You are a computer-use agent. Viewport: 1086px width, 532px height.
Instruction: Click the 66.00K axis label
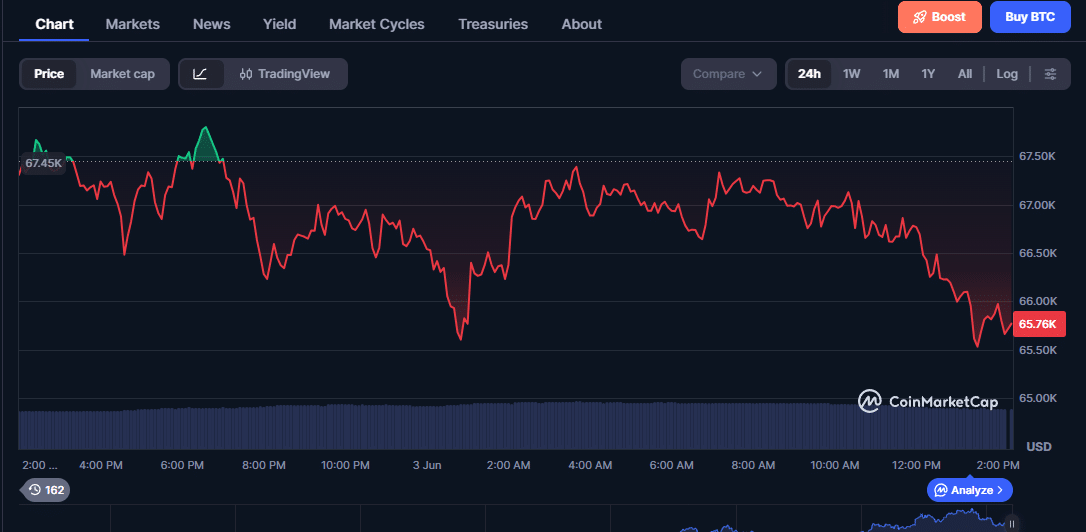1037,301
